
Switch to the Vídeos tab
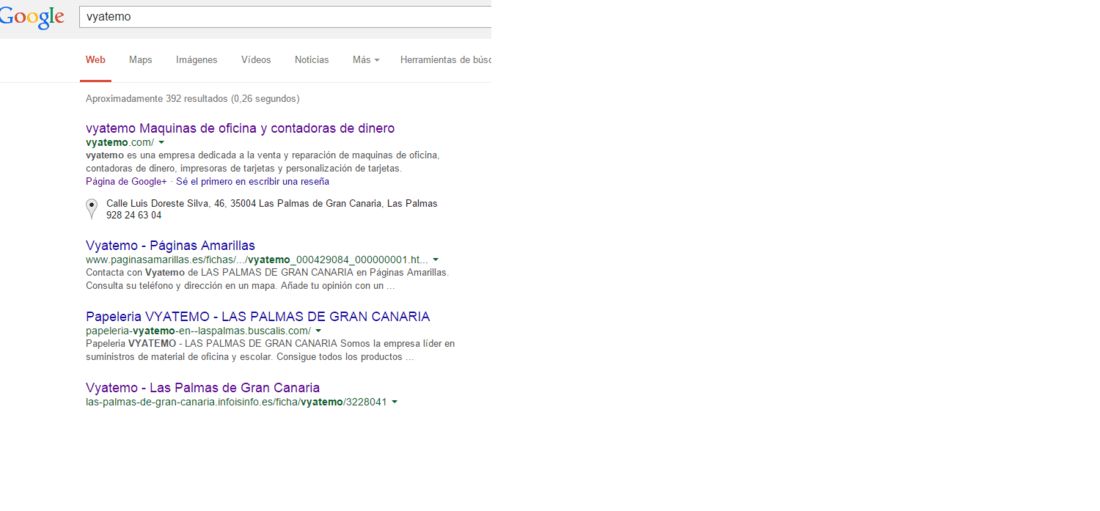256,60
